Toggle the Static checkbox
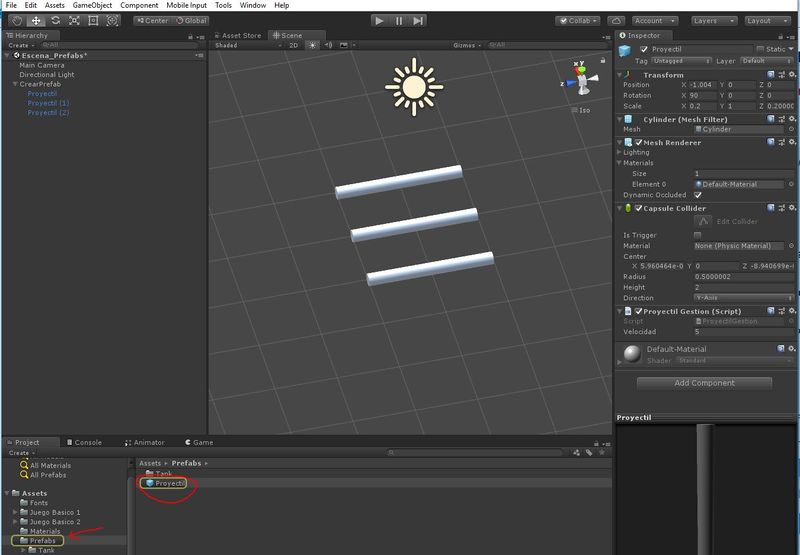The image size is (800, 555). pyautogui.click(x=760, y=49)
